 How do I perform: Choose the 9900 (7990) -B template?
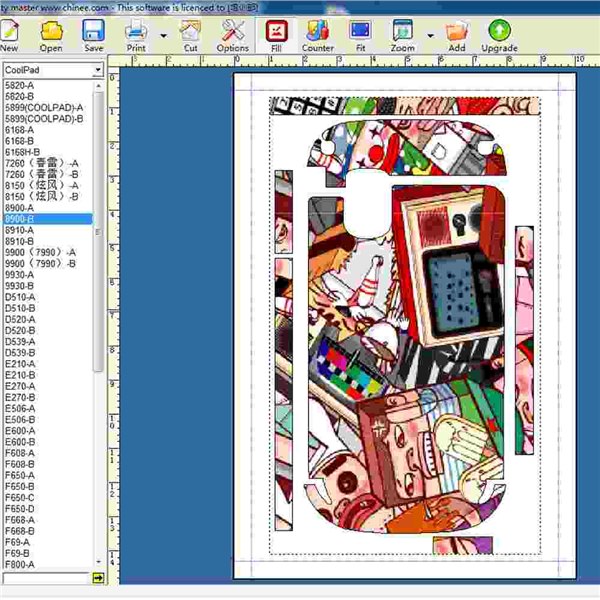point(40,263)
